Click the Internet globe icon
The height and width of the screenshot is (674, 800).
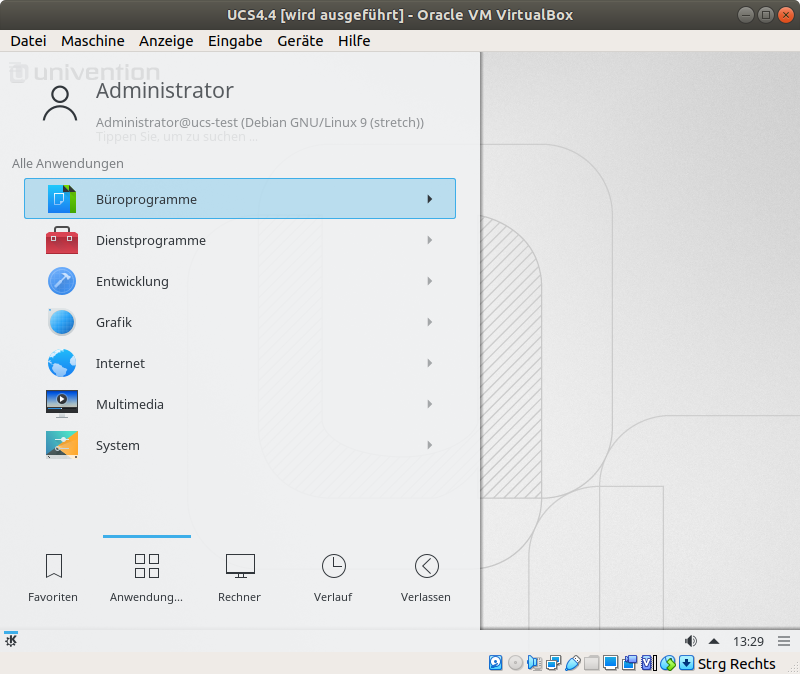(62, 363)
